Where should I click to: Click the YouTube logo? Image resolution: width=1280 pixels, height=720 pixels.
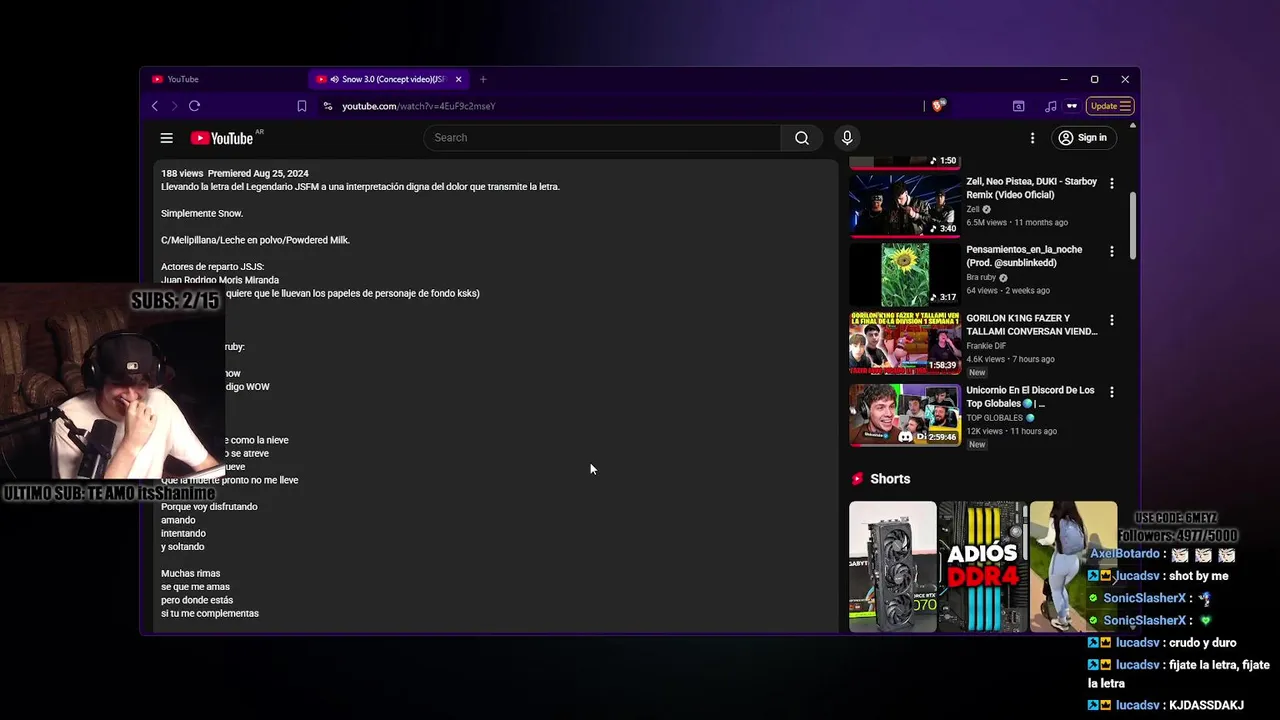pos(222,138)
